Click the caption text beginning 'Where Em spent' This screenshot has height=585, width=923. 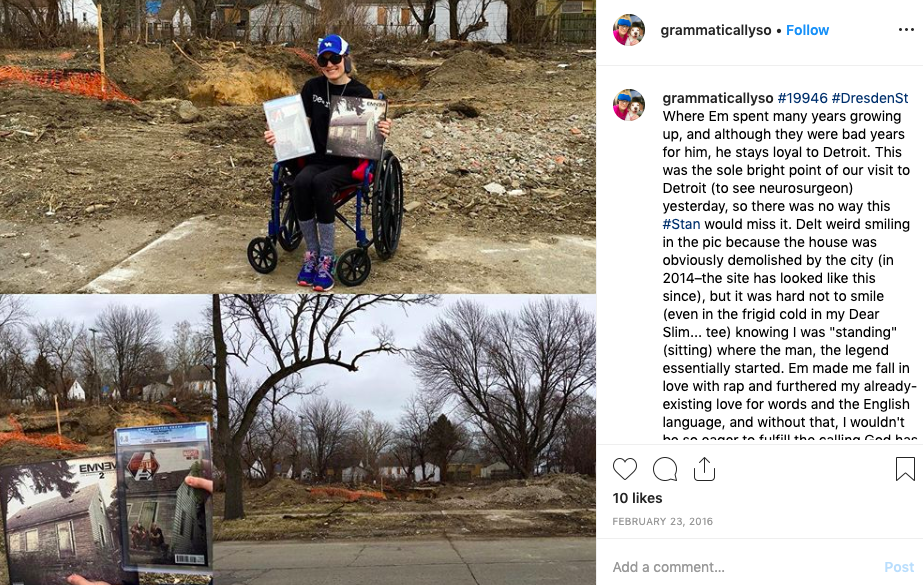pyautogui.click(x=788, y=269)
